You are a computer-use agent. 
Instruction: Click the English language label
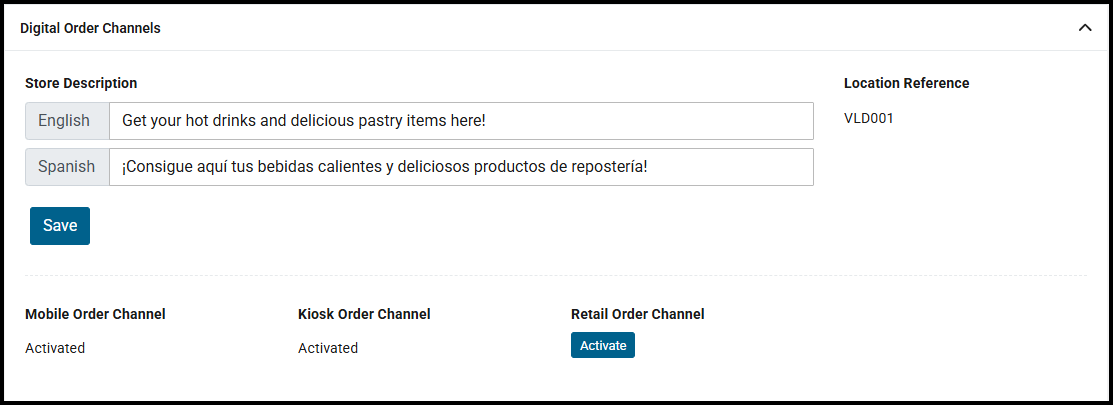point(64,121)
